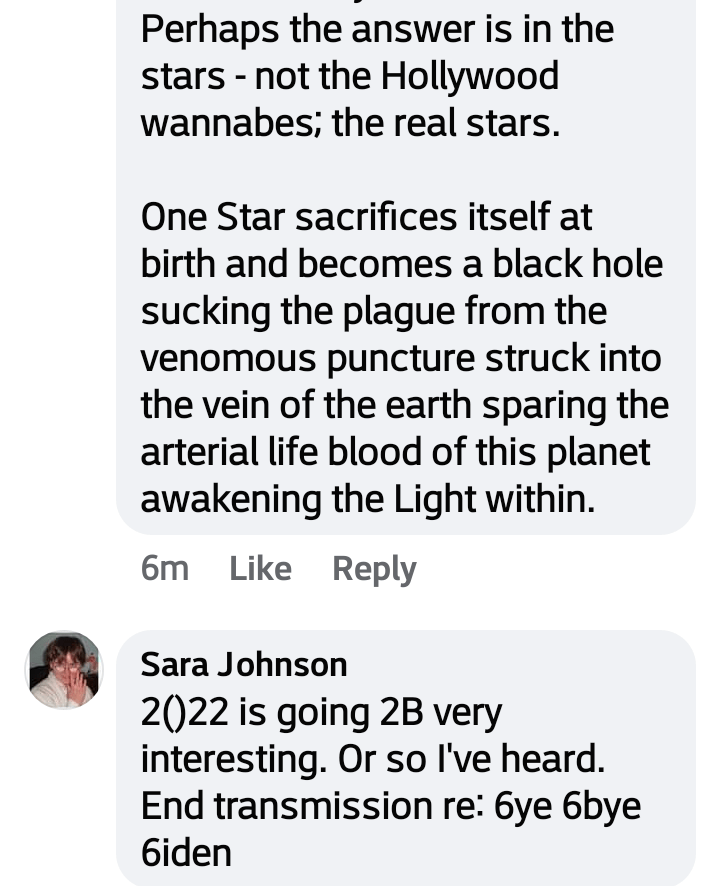Click the line 'awakening the Light within.'
The height and width of the screenshot is (886, 720).
coord(367,499)
